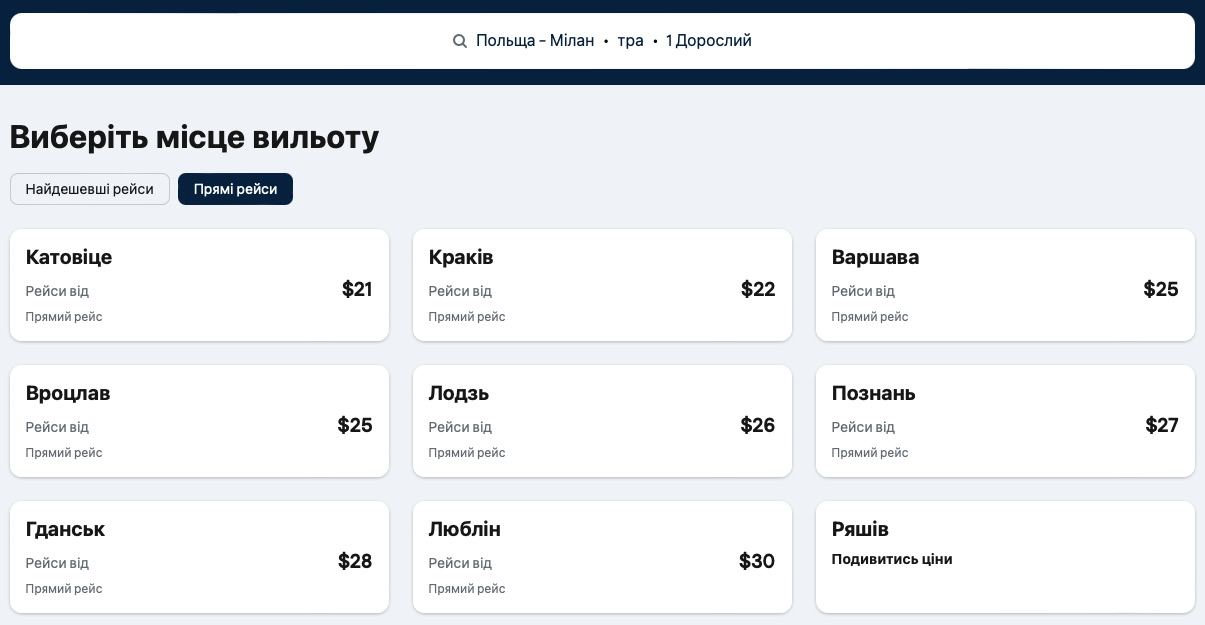This screenshot has height=625, width=1205.
Task: Pick Варшава as departure location
Action: click(1005, 285)
